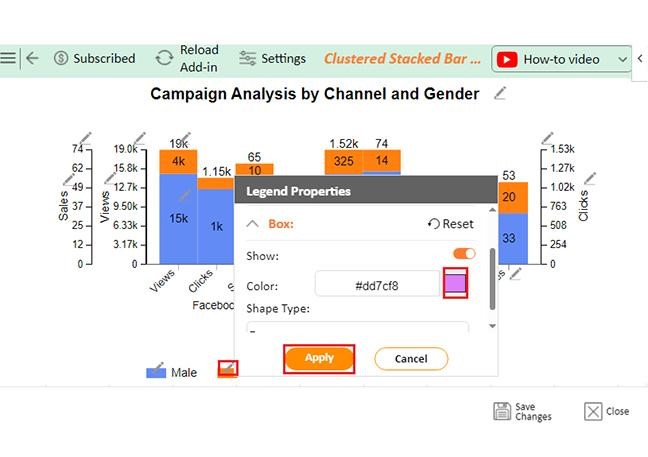Click the back arrow icon

tap(32, 58)
